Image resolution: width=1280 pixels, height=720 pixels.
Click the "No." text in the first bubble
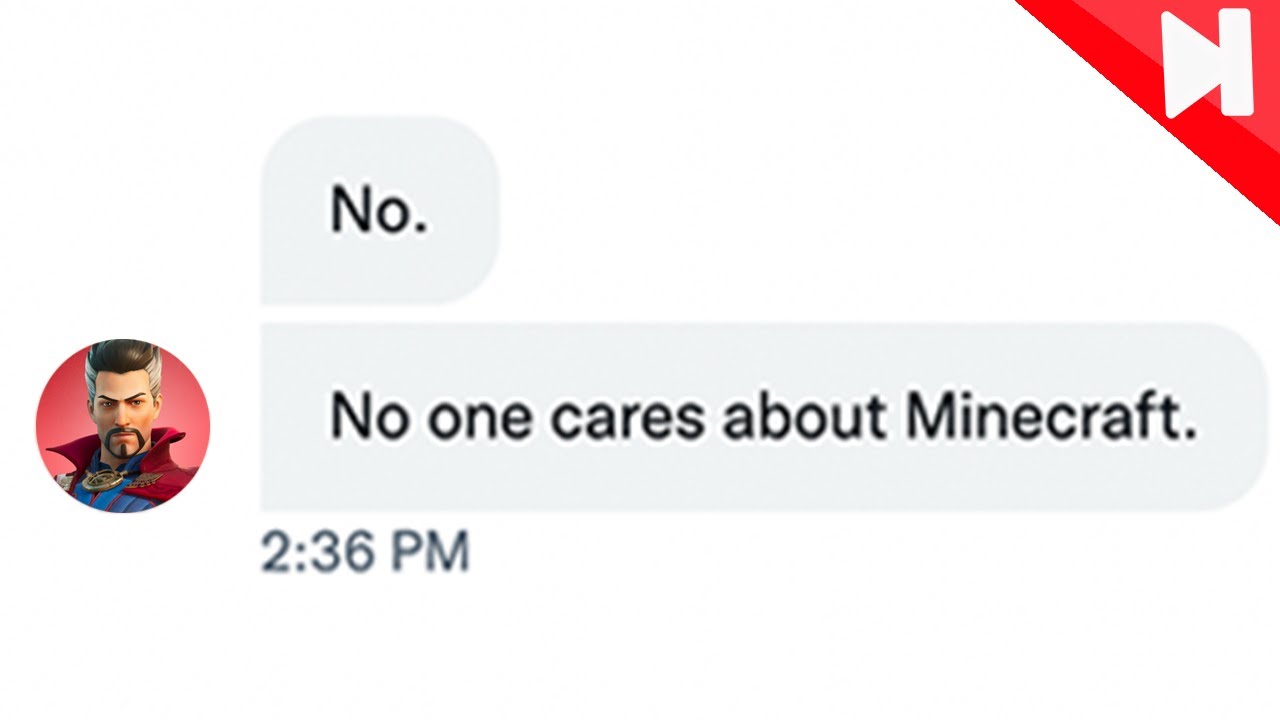(x=379, y=210)
